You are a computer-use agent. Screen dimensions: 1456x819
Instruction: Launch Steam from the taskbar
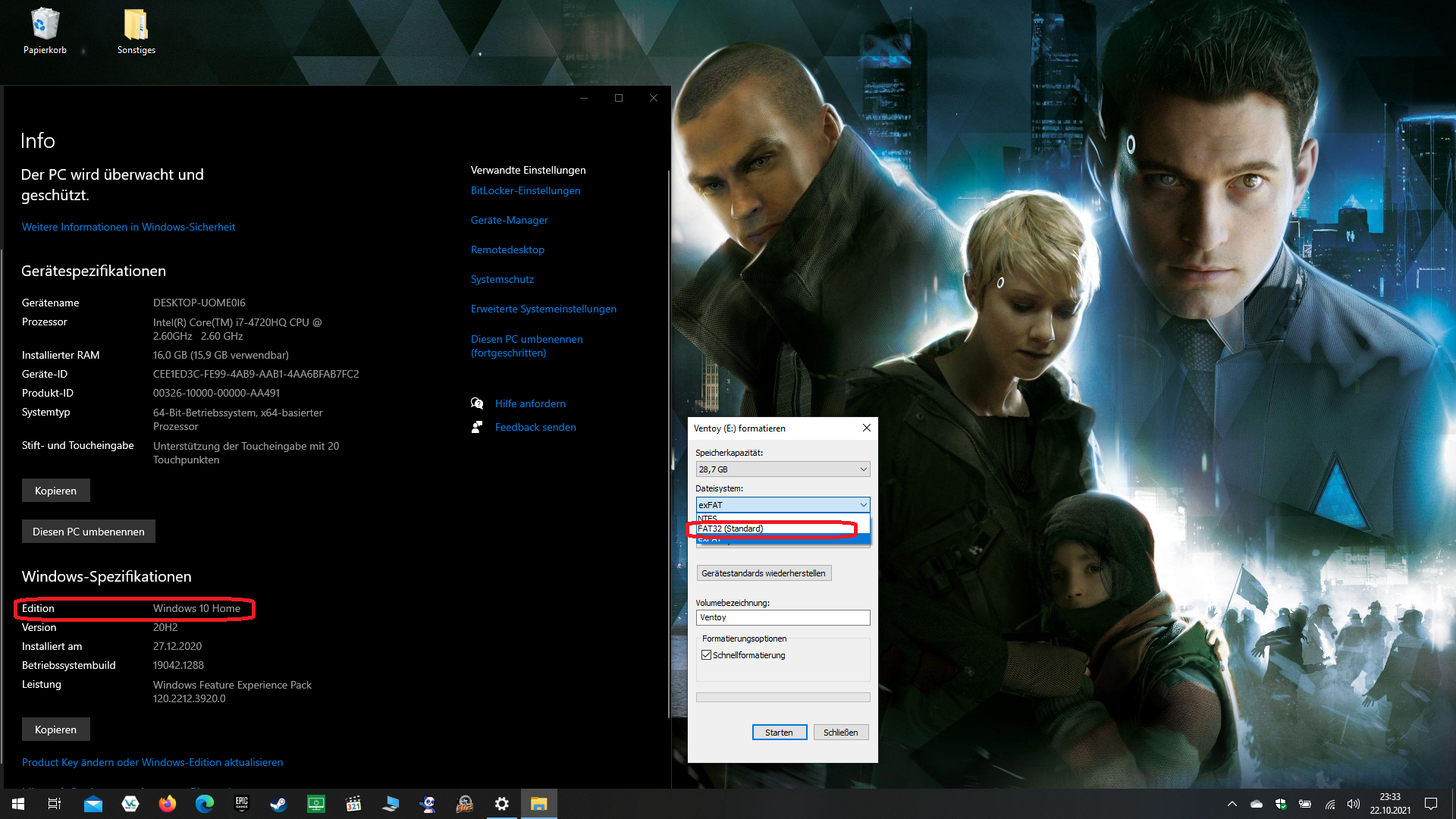tap(278, 804)
